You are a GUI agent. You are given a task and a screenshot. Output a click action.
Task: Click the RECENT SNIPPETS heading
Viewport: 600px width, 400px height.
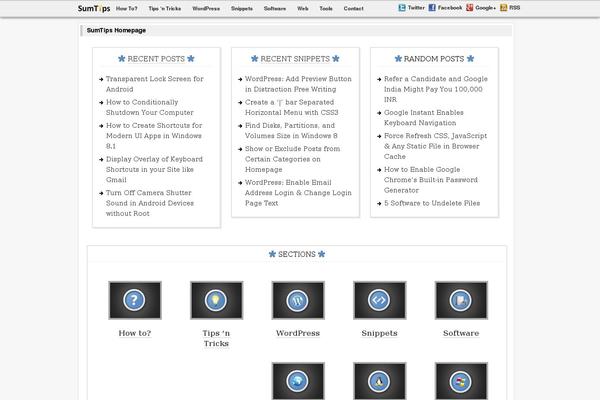pyautogui.click(x=295, y=59)
